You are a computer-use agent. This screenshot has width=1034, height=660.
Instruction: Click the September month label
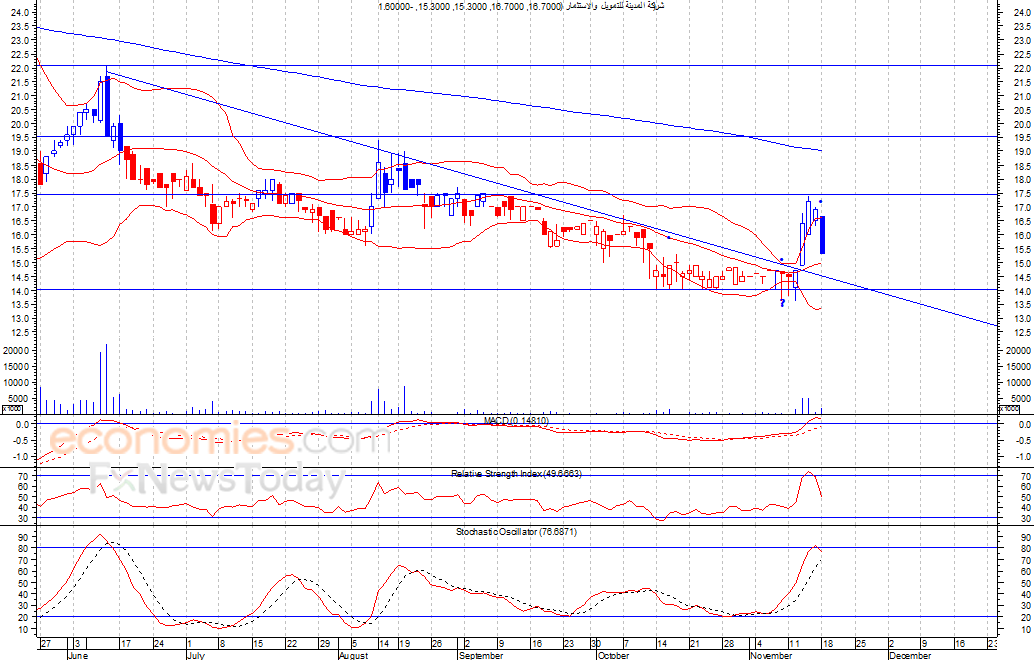[481, 655]
